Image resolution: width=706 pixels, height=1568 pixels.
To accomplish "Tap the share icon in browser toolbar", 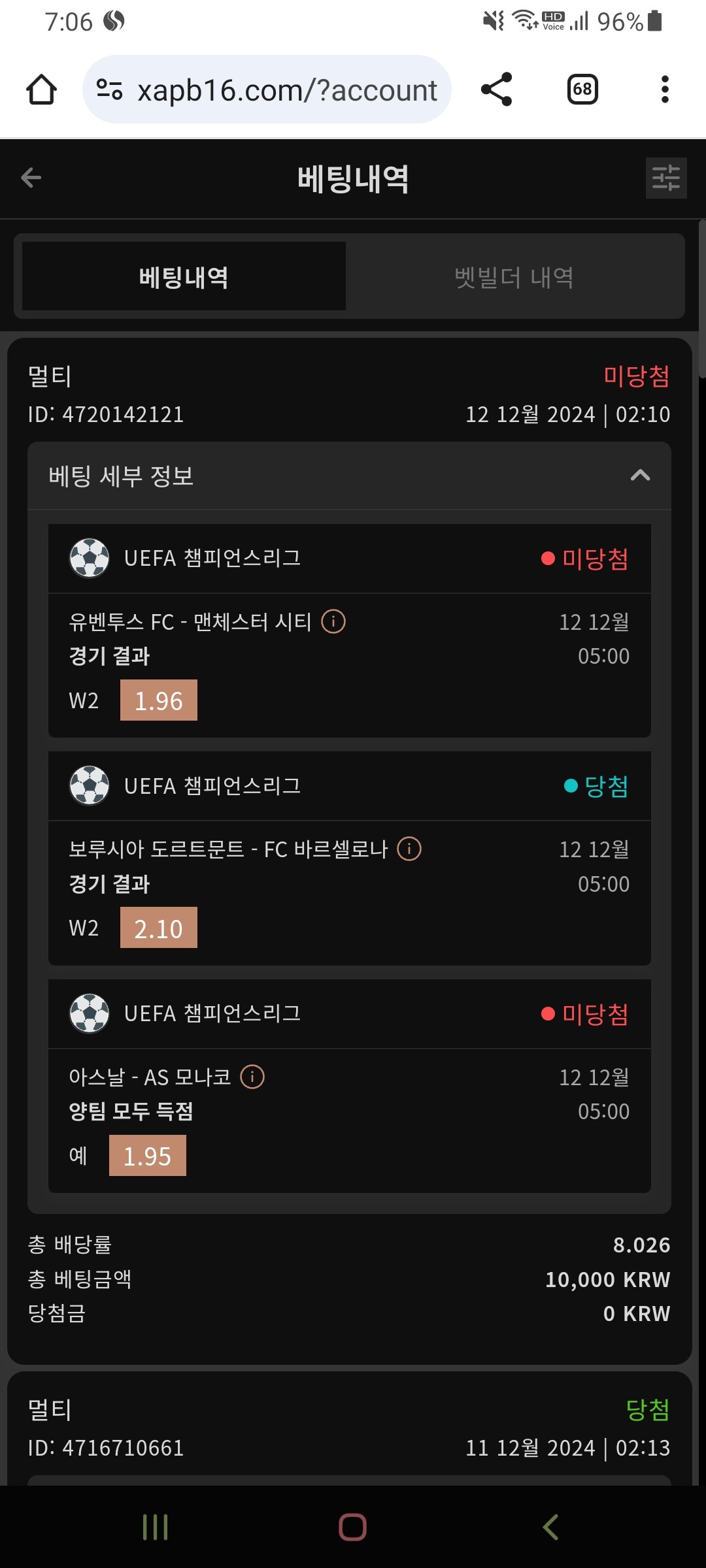I will click(496, 90).
